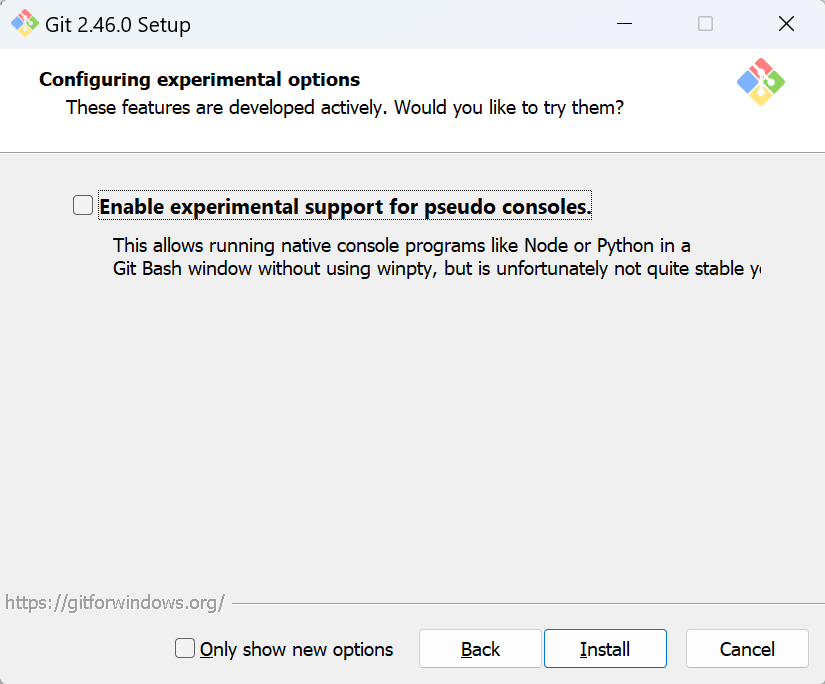825x684 pixels.
Task: Close the Git 2.46.0 Setup window
Action: click(786, 24)
